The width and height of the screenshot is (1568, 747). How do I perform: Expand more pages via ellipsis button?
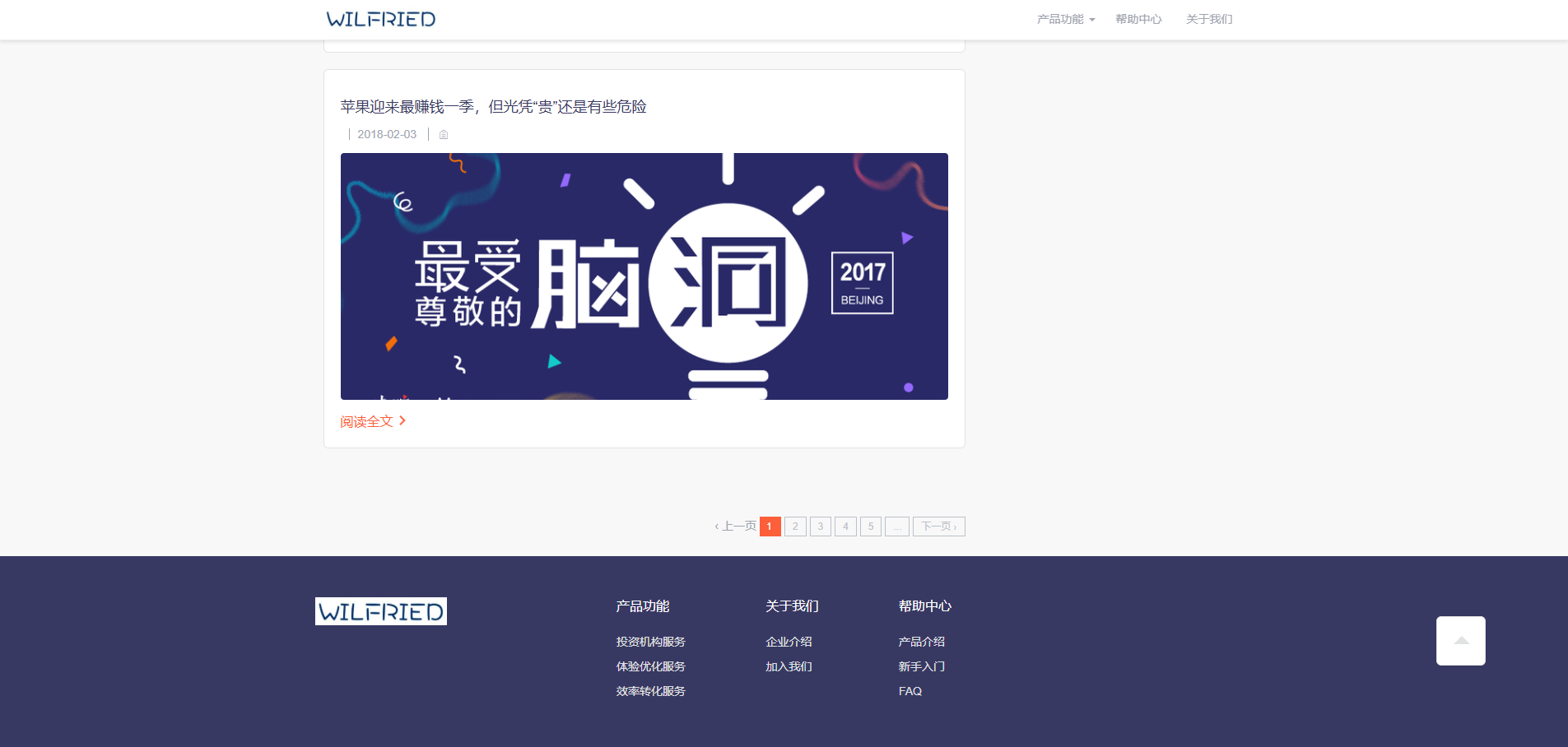(896, 527)
